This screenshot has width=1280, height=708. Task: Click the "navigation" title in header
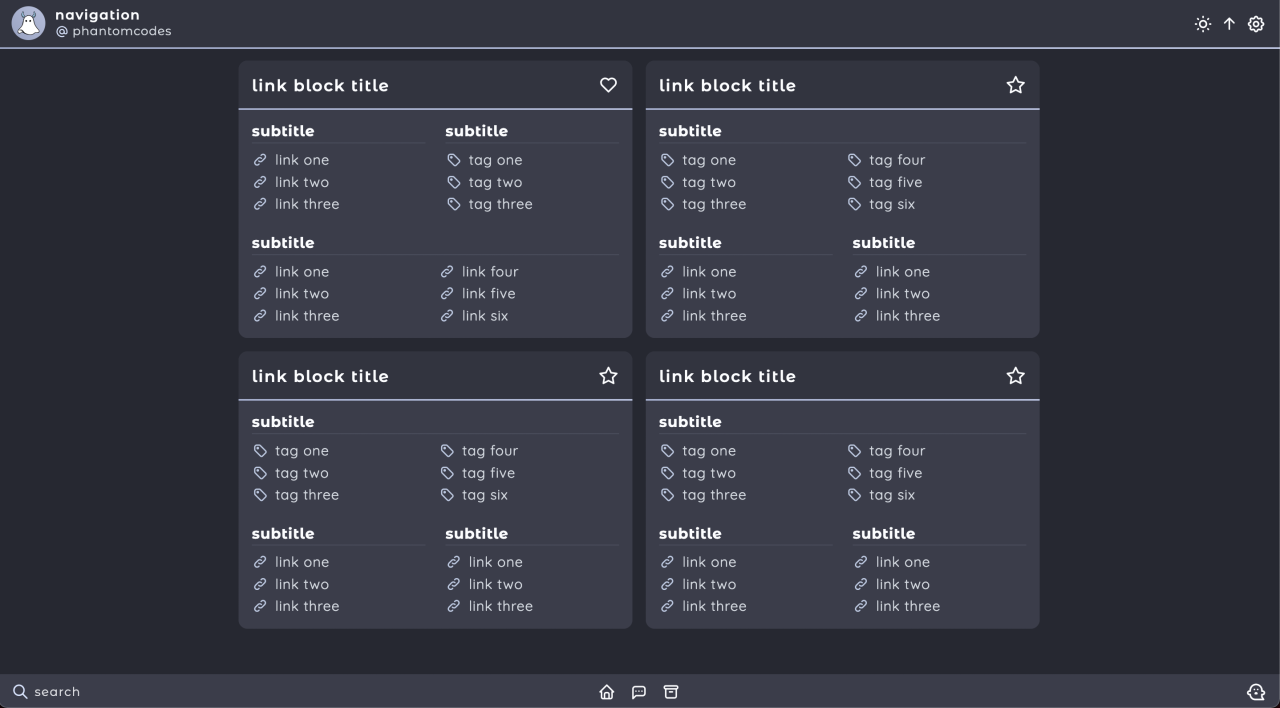click(97, 15)
